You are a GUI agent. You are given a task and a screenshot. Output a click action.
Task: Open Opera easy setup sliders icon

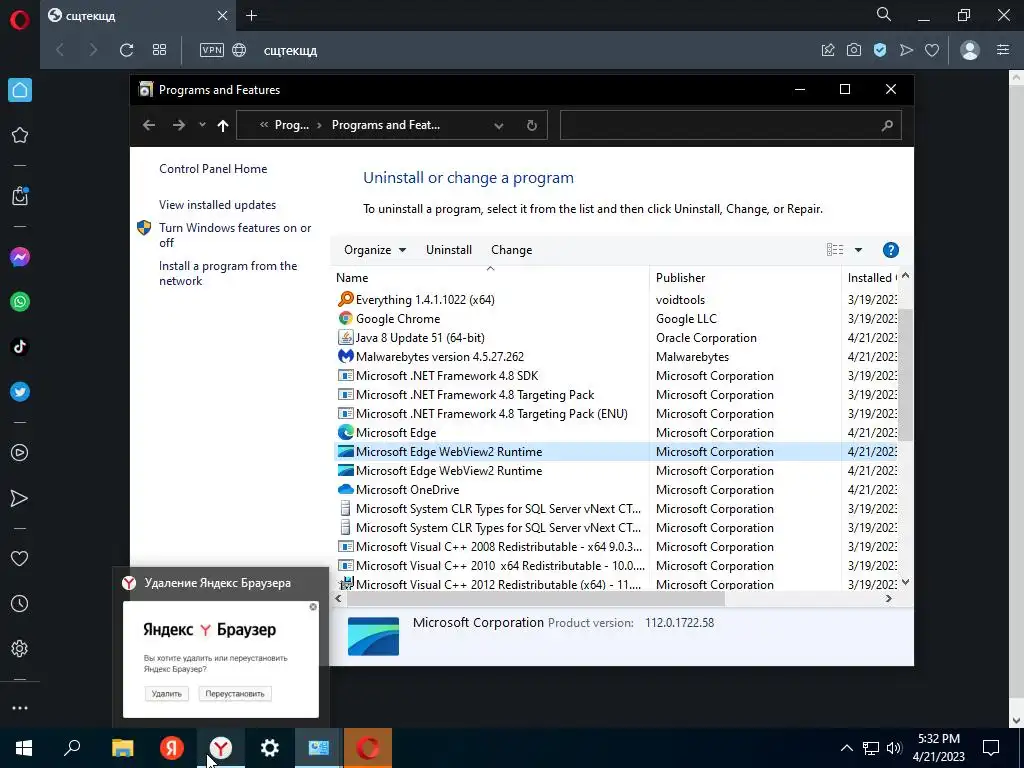[x=1003, y=50]
